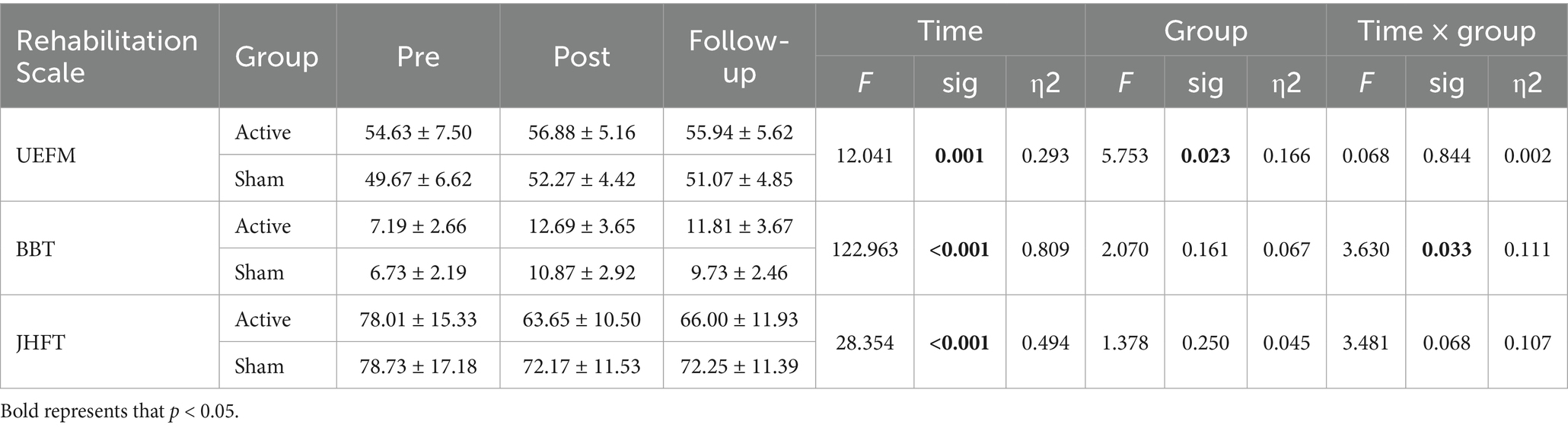The height and width of the screenshot is (428, 1568).
Task: Click the BBT row label
Action: click(x=35, y=249)
